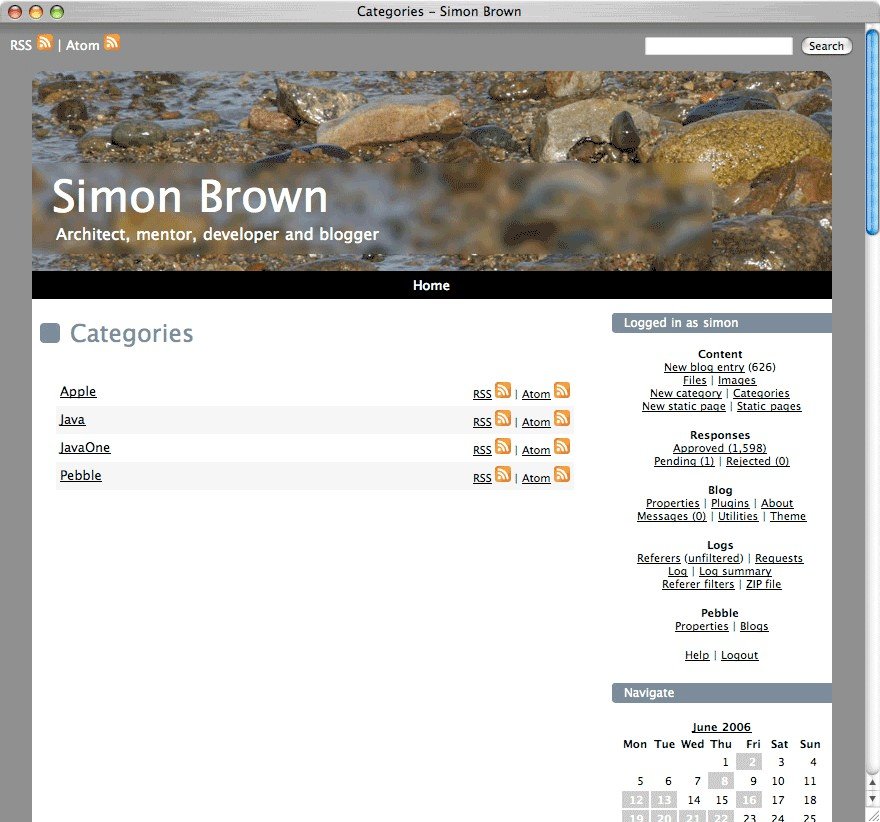Open the Log summary link
Viewport: 880px width, 822px height.
[735, 571]
